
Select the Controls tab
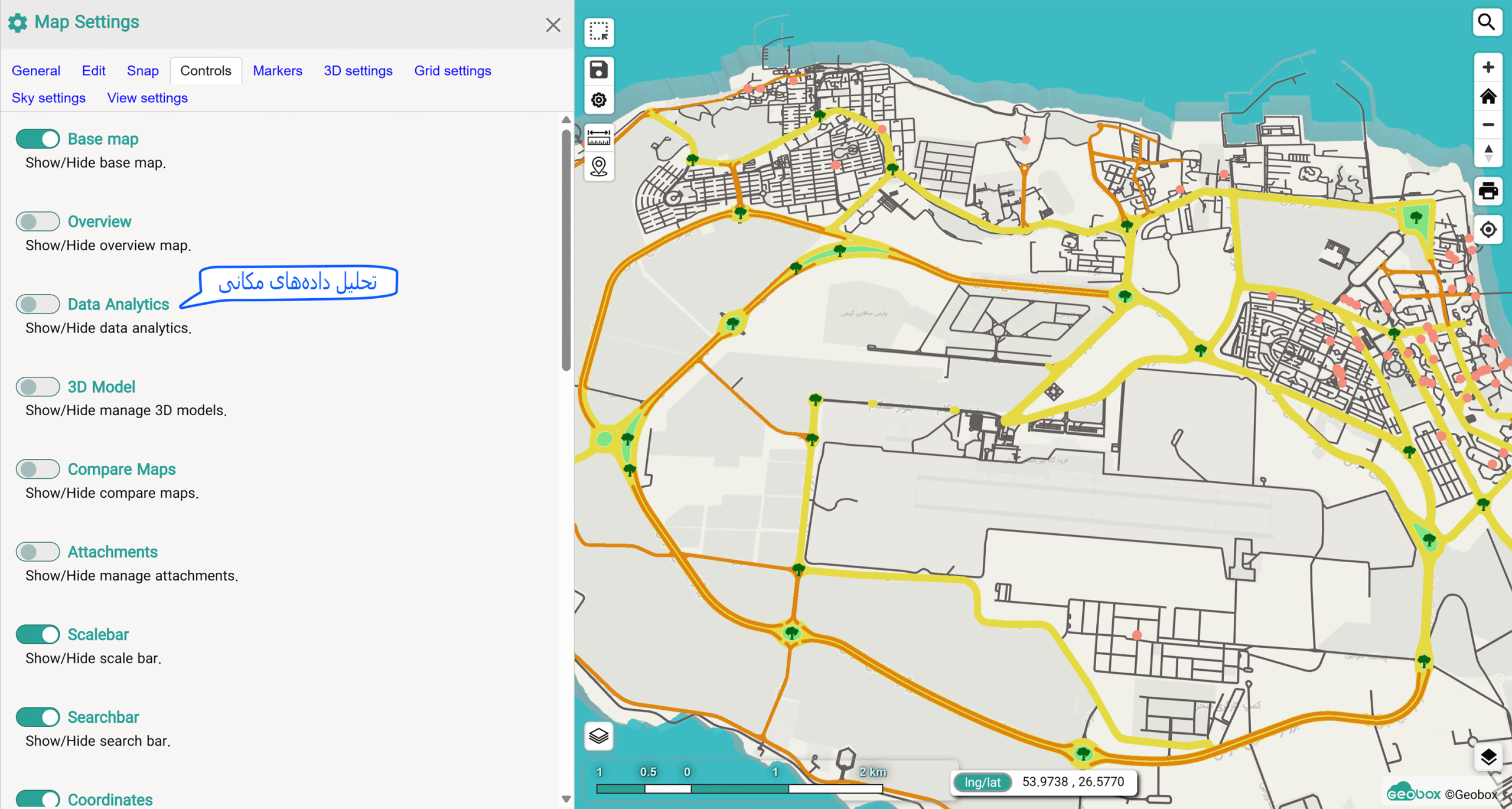(206, 71)
